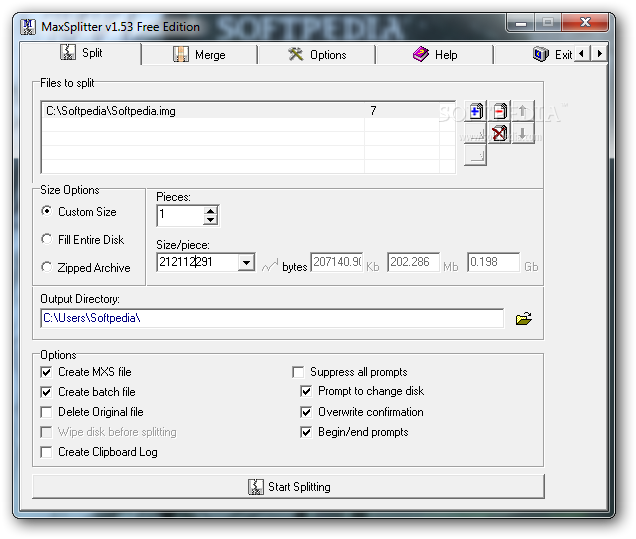The width and height of the screenshot is (636, 539).
Task: Click the size graph icon beside bytes
Action: coord(270,266)
